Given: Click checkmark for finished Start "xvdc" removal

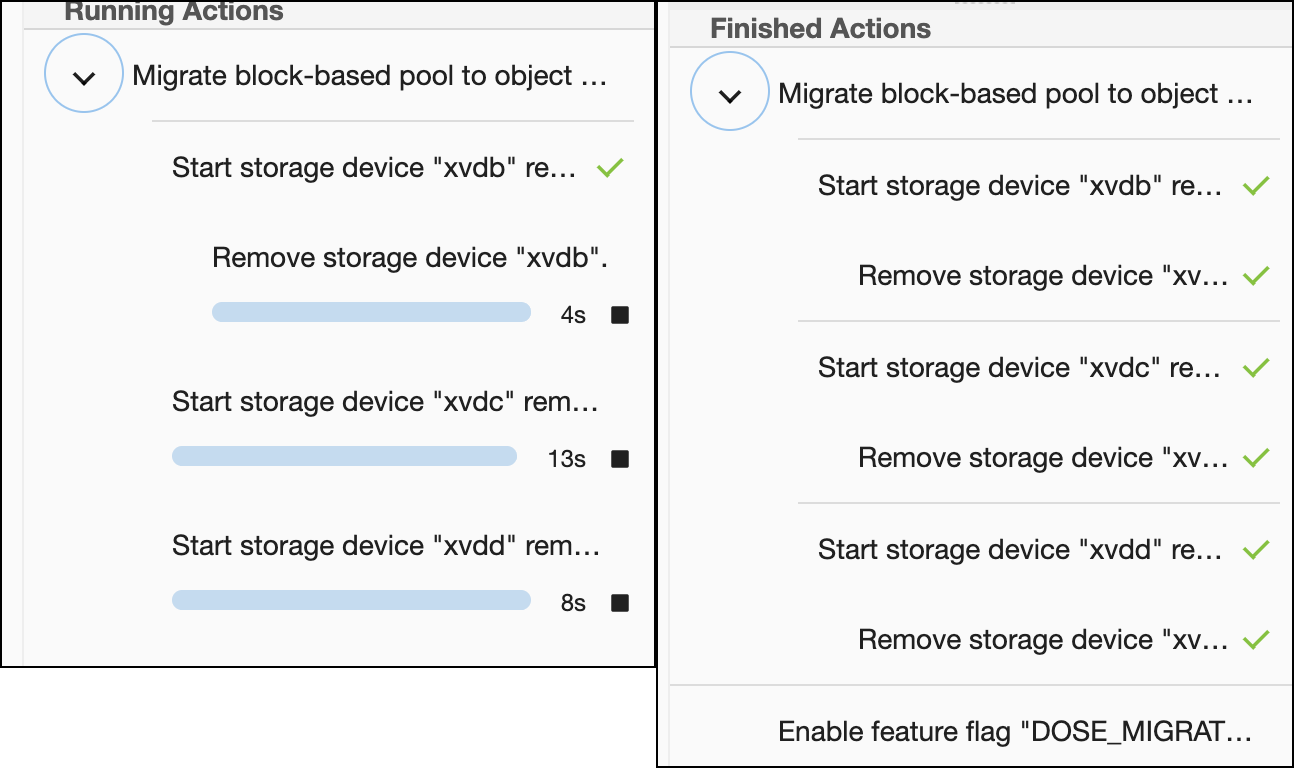Looking at the screenshot, I should coord(1255,368).
